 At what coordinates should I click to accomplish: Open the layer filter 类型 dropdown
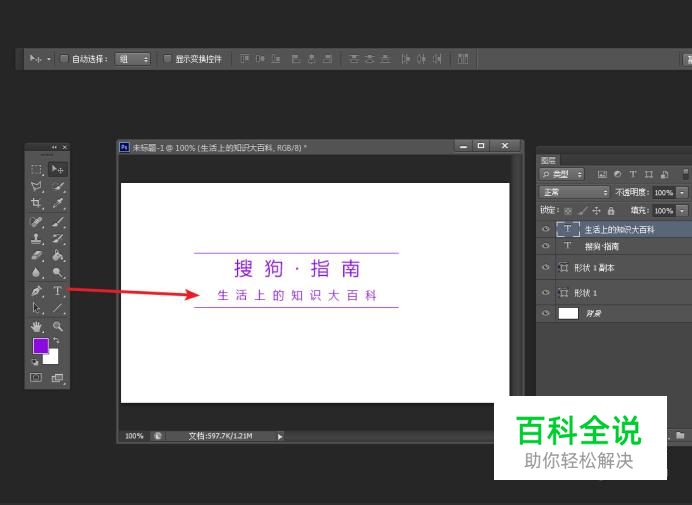tap(561, 174)
